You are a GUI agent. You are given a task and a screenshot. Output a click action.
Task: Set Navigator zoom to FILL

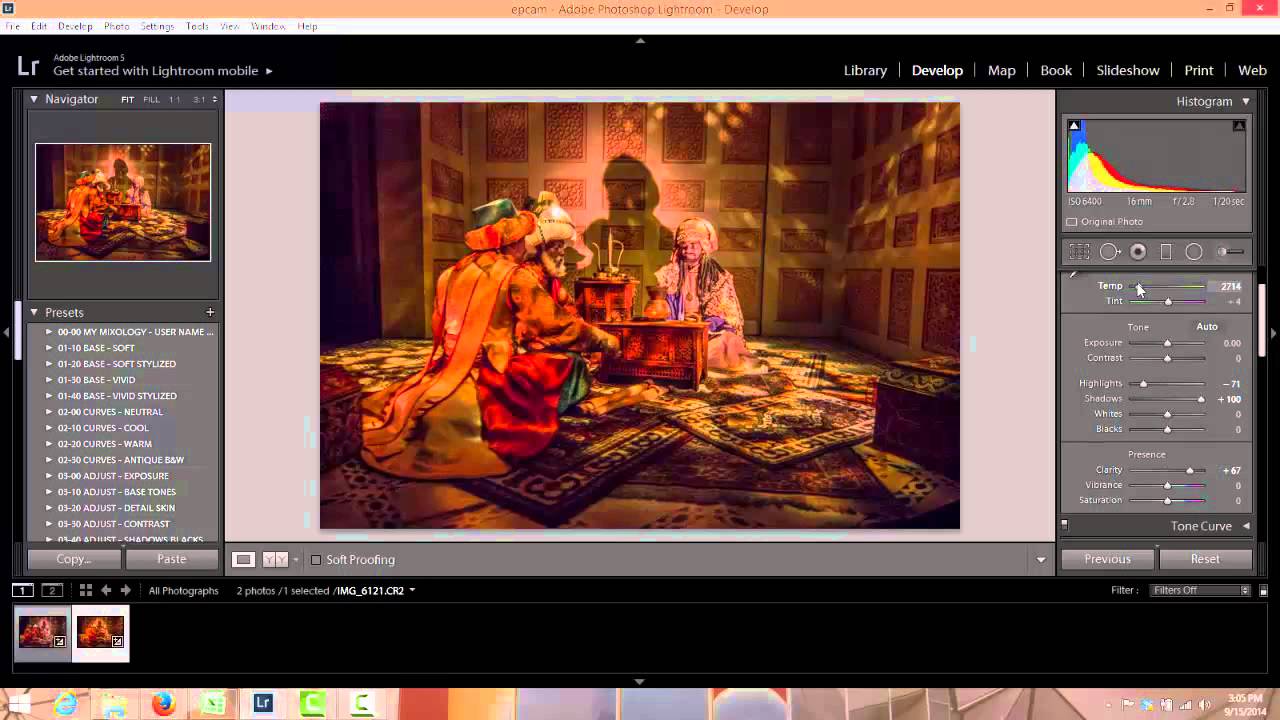pyautogui.click(x=151, y=100)
